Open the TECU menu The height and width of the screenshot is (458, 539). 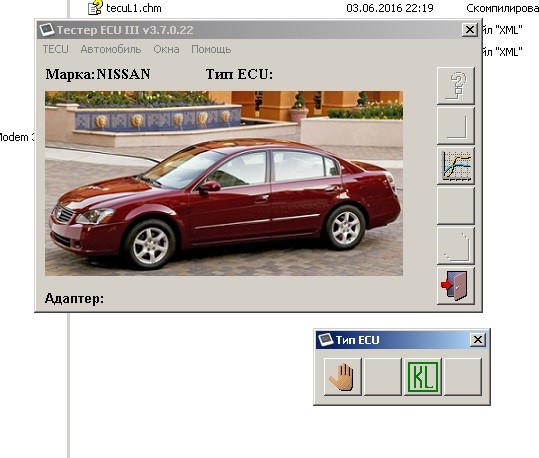55,50
